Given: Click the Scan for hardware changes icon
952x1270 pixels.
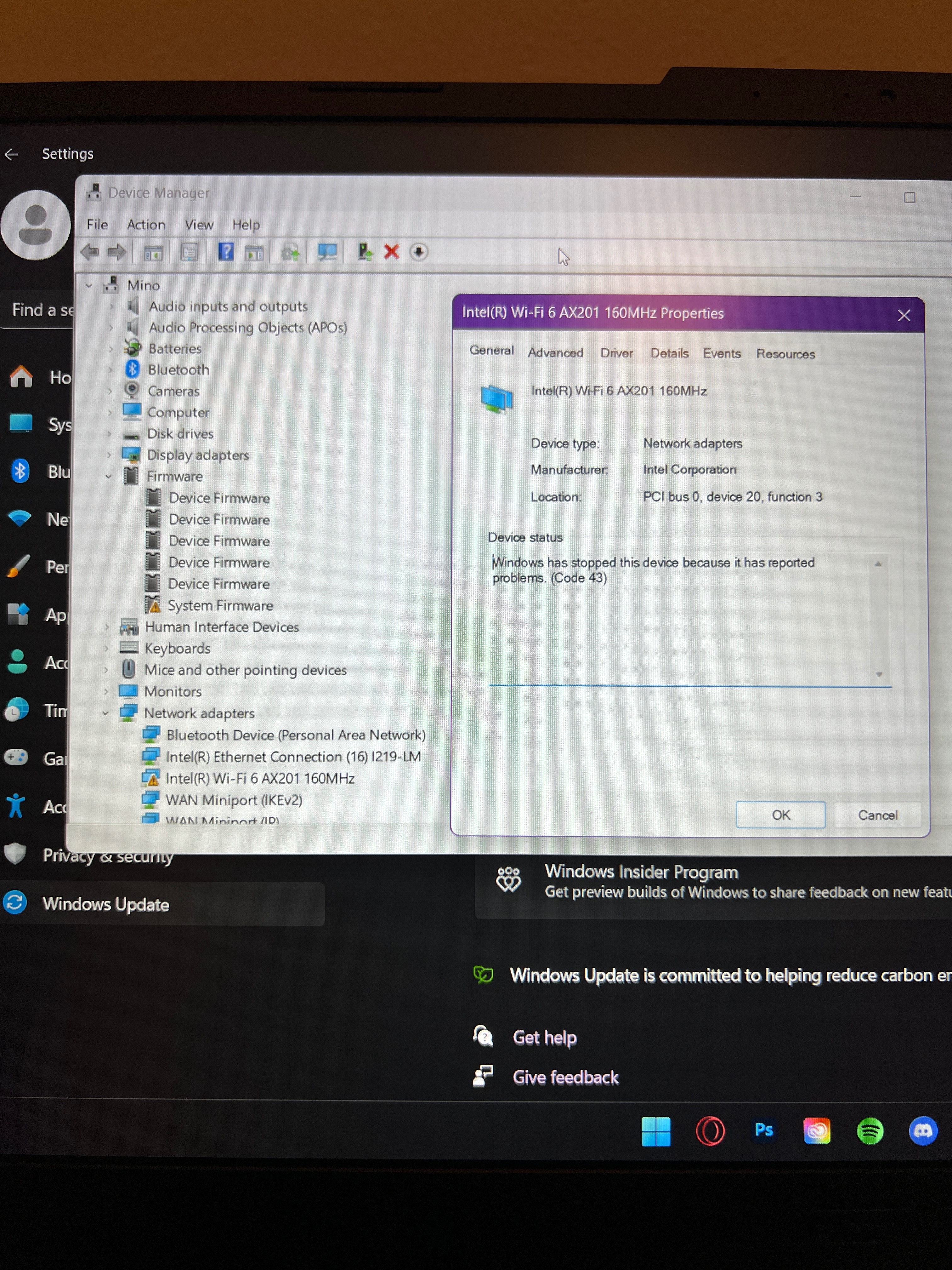Looking at the screenshot, I should pos(327,251).
